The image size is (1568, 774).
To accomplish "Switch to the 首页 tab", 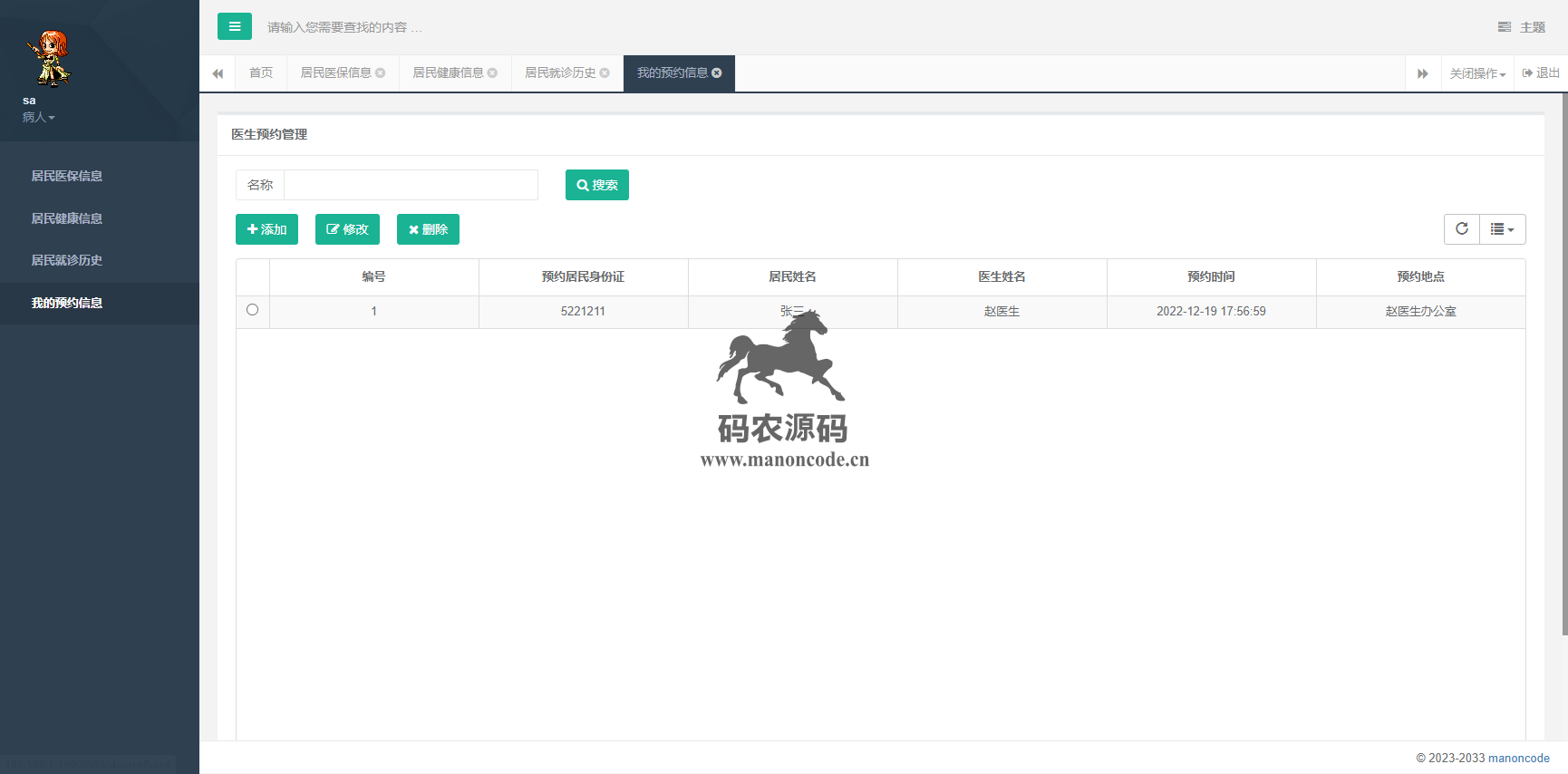I will [261, 73].
